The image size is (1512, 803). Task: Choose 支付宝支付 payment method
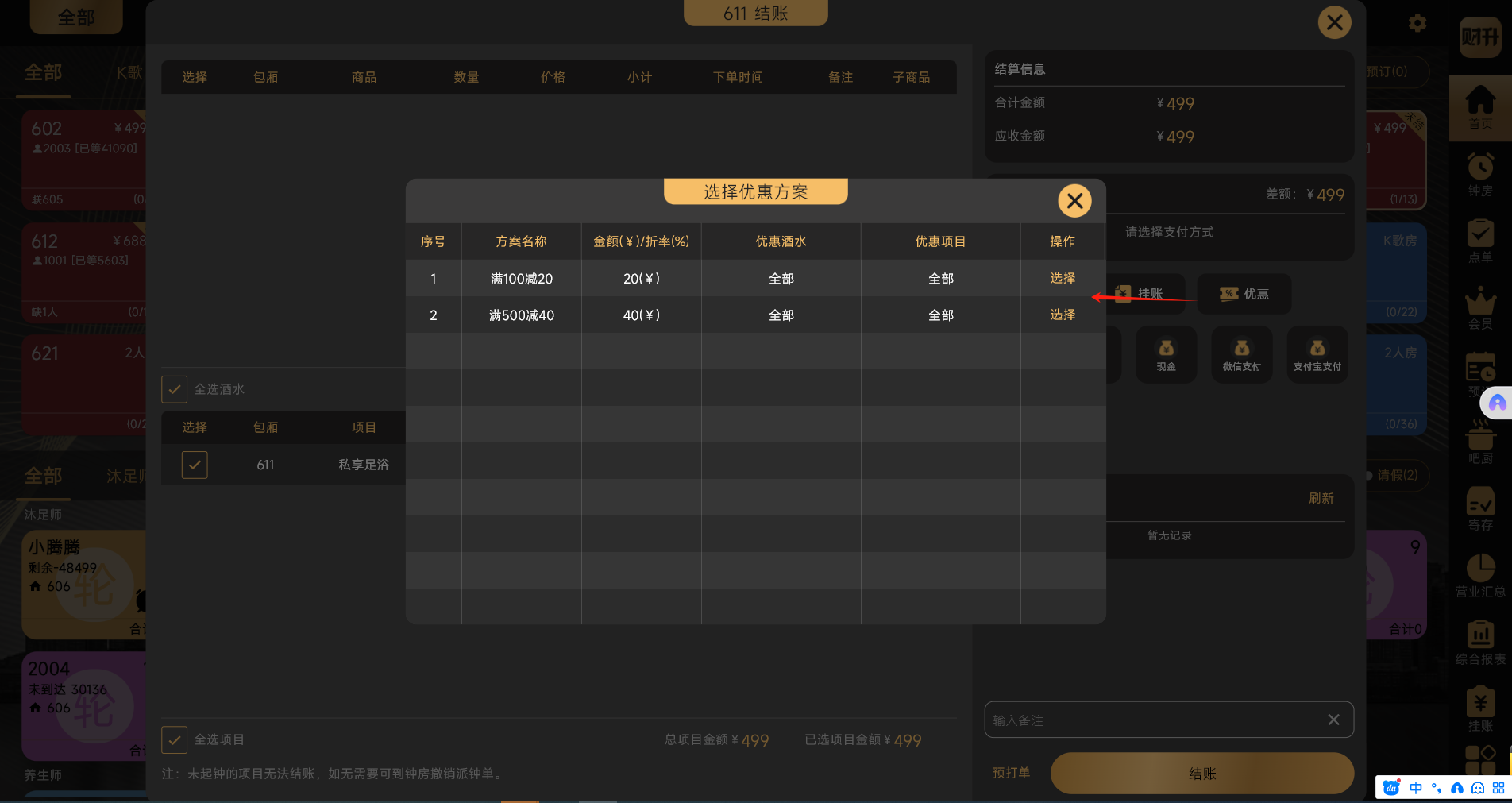[1317, 354]
